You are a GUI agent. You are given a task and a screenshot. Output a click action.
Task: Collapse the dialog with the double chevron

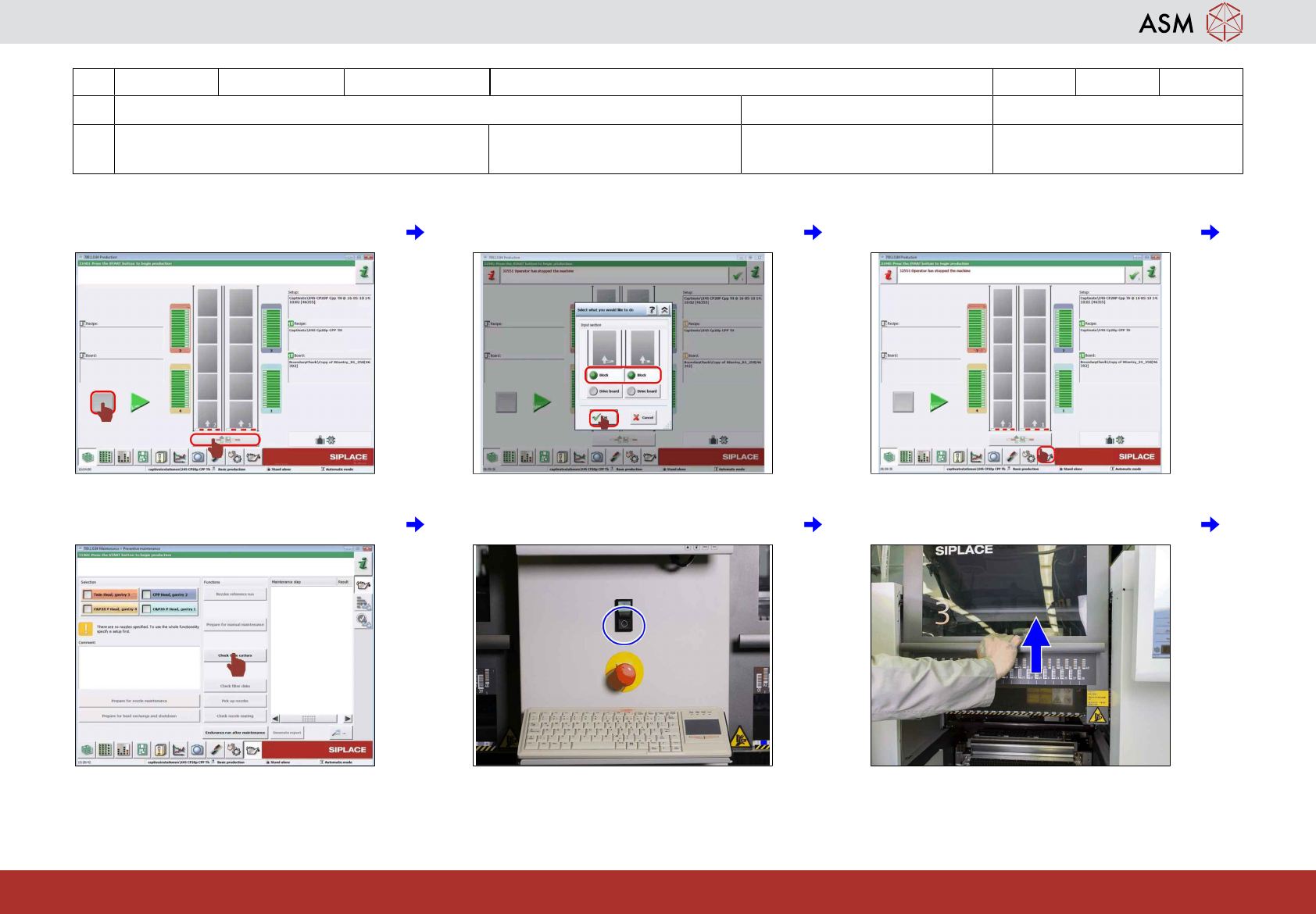(x=664, y=310)
